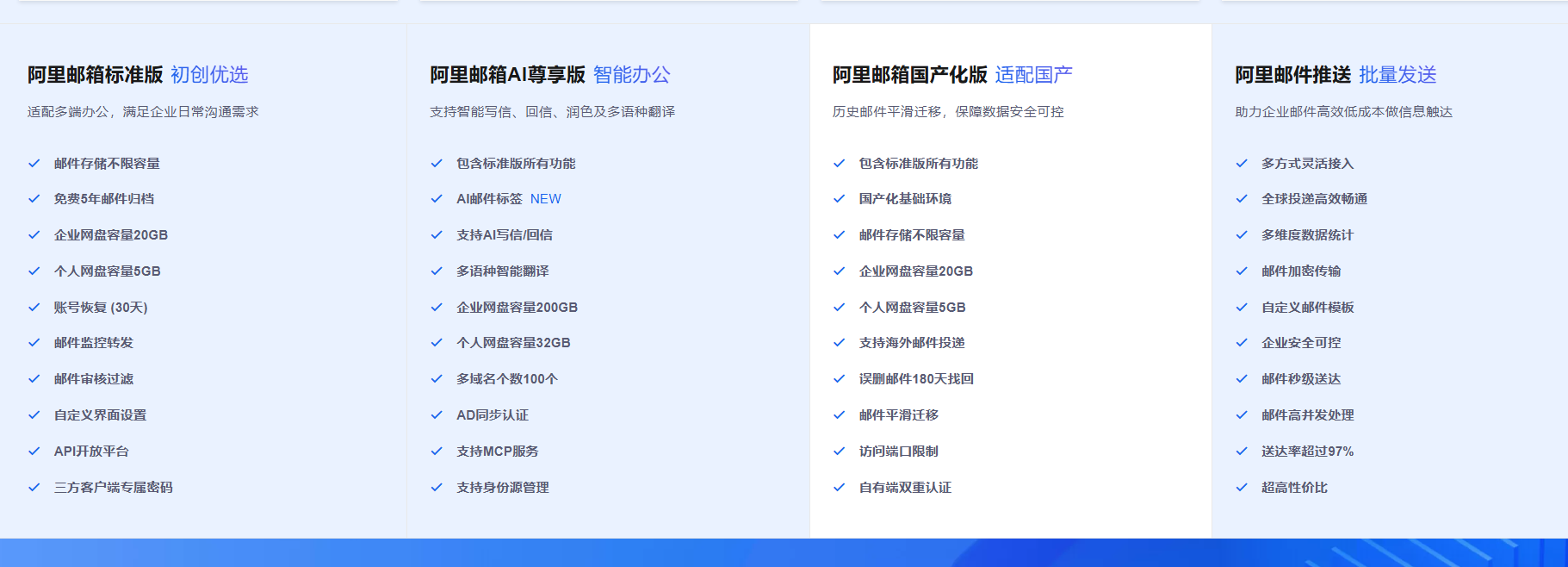1568x567 pixels.
Task: Click checkmark beside 支持海外邮件投递
Action: pyautogui.click(x=840, y=343)
